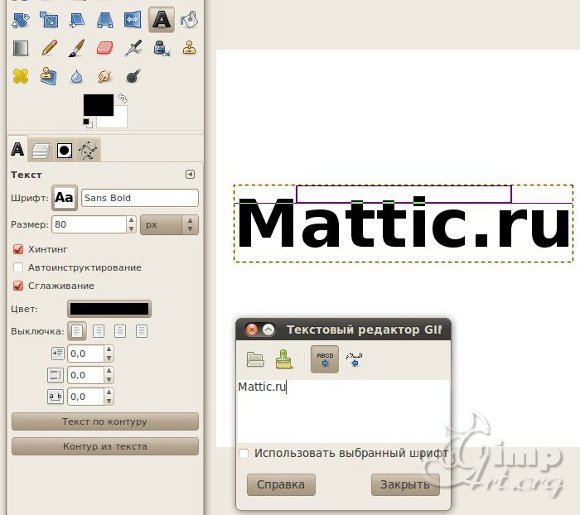580x515 pixels.
Task: Select the Clone stamp tool
Action: 189,48
